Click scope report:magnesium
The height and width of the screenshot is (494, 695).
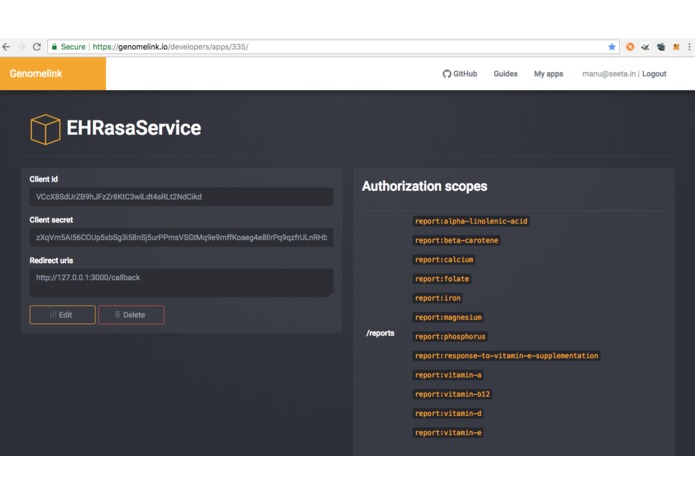point(448,317)
